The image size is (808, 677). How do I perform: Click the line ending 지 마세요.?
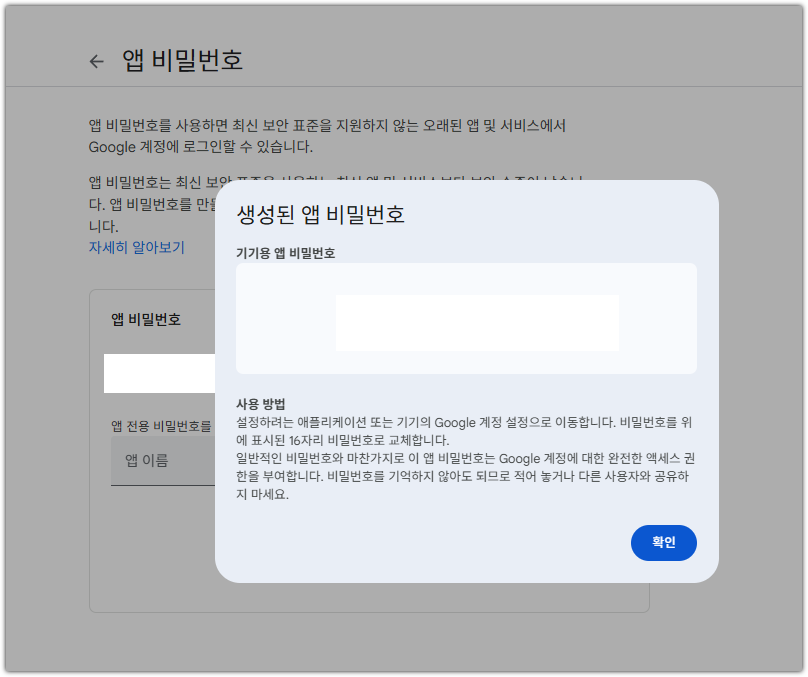pos(262,495)
